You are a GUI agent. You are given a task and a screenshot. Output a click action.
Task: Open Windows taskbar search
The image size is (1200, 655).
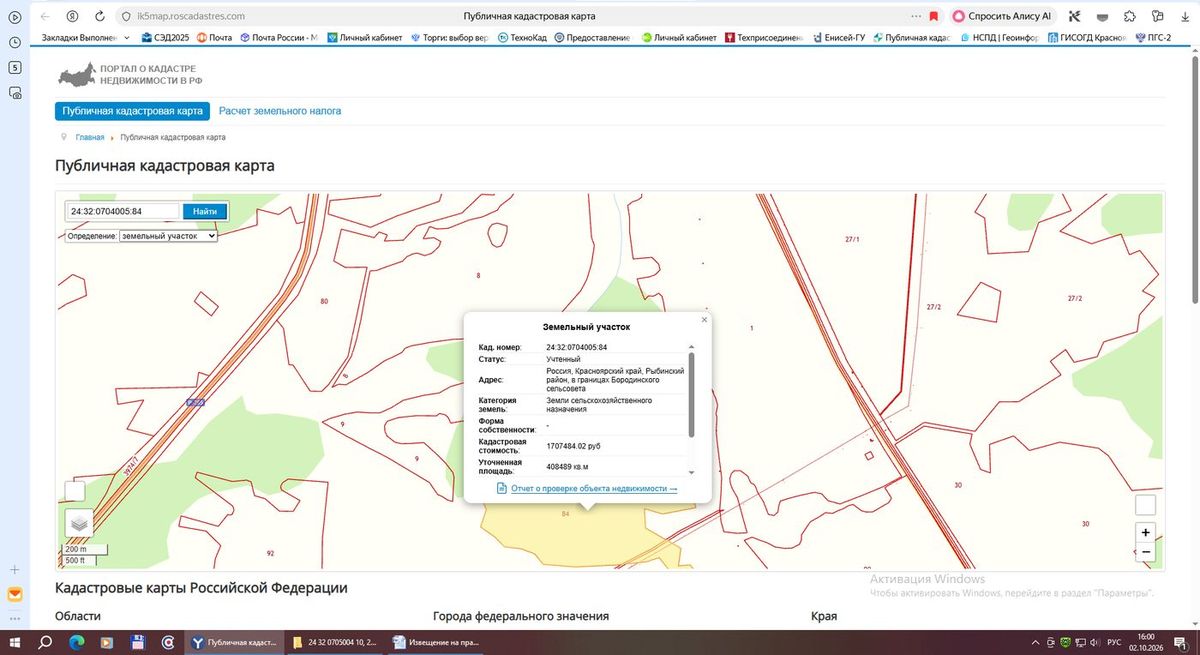[x=46, y=641]
